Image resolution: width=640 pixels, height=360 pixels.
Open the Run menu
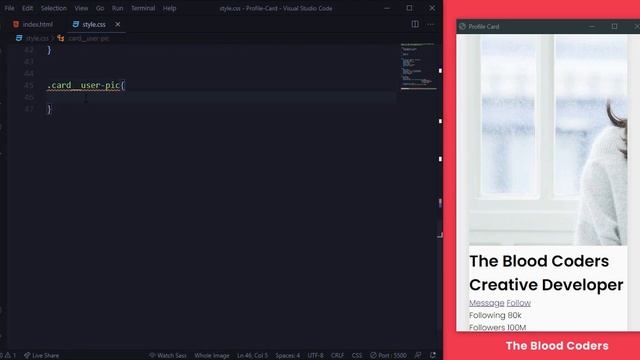coord(118,8)
